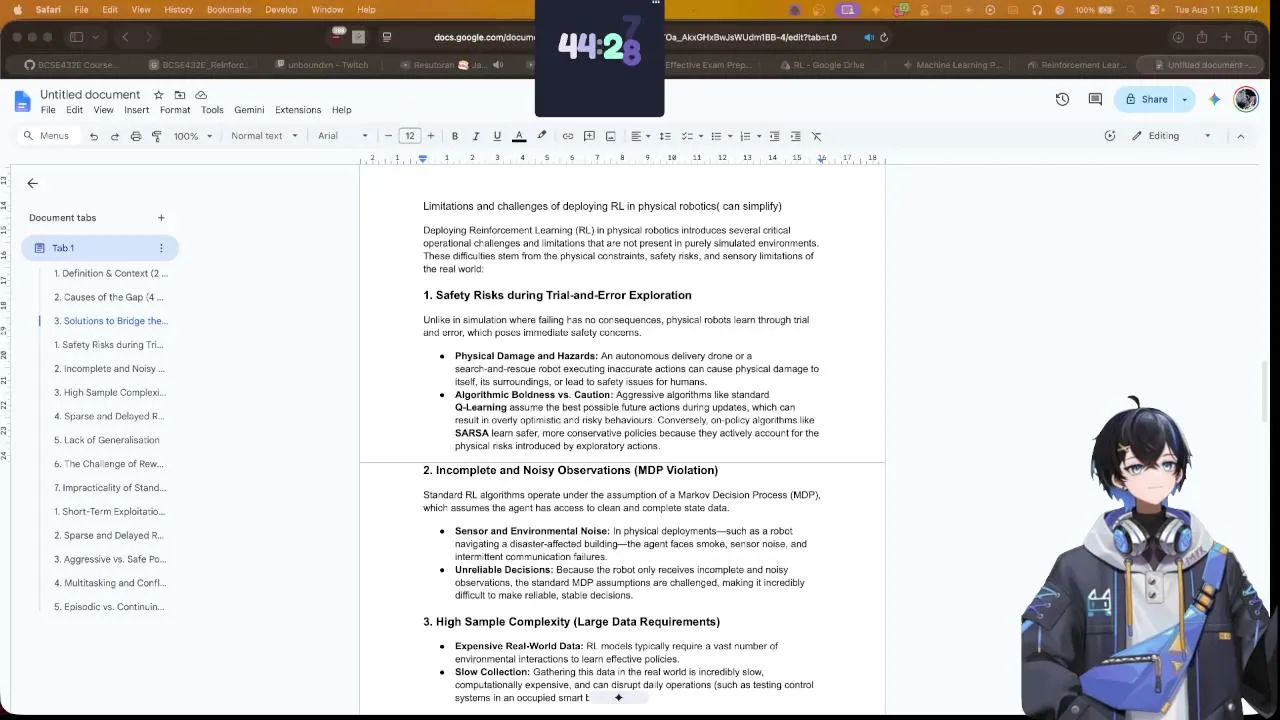
Task: View the cloud save status
Action: click(201, 95)
